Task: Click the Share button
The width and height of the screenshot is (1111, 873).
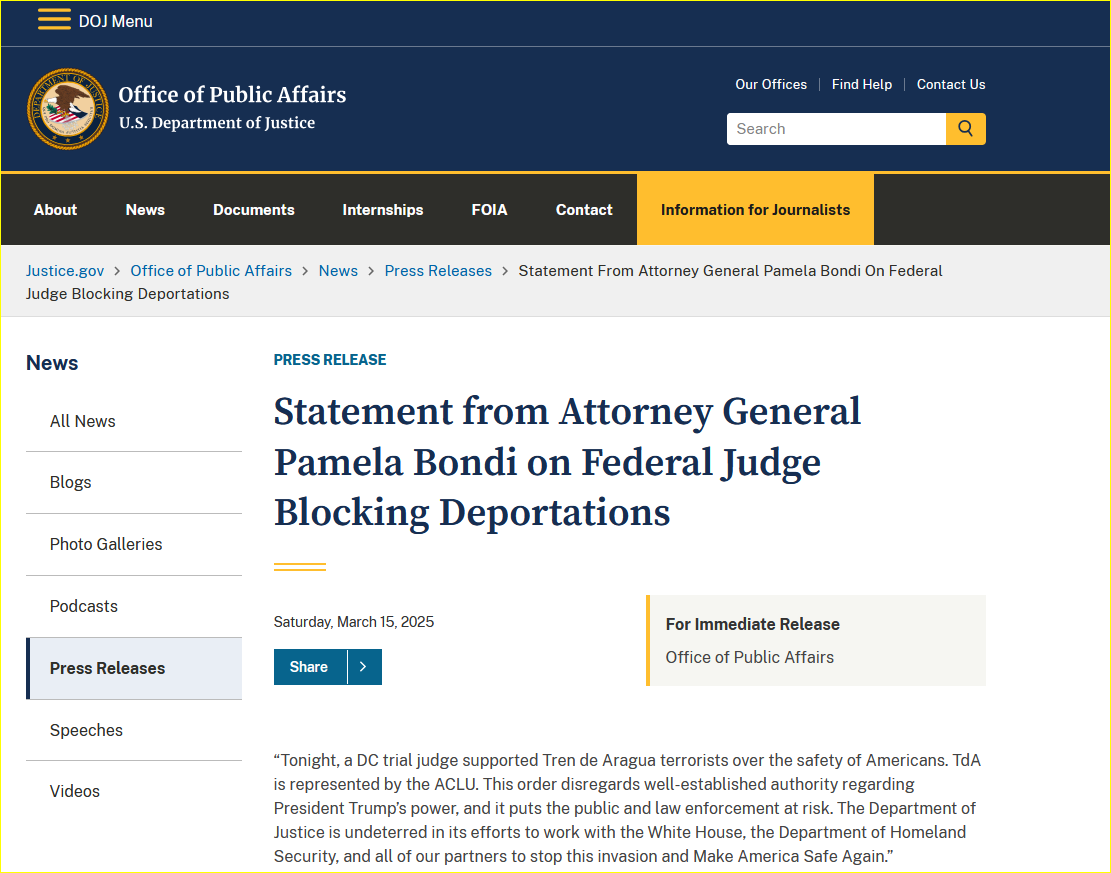Action: coord(310,667)
